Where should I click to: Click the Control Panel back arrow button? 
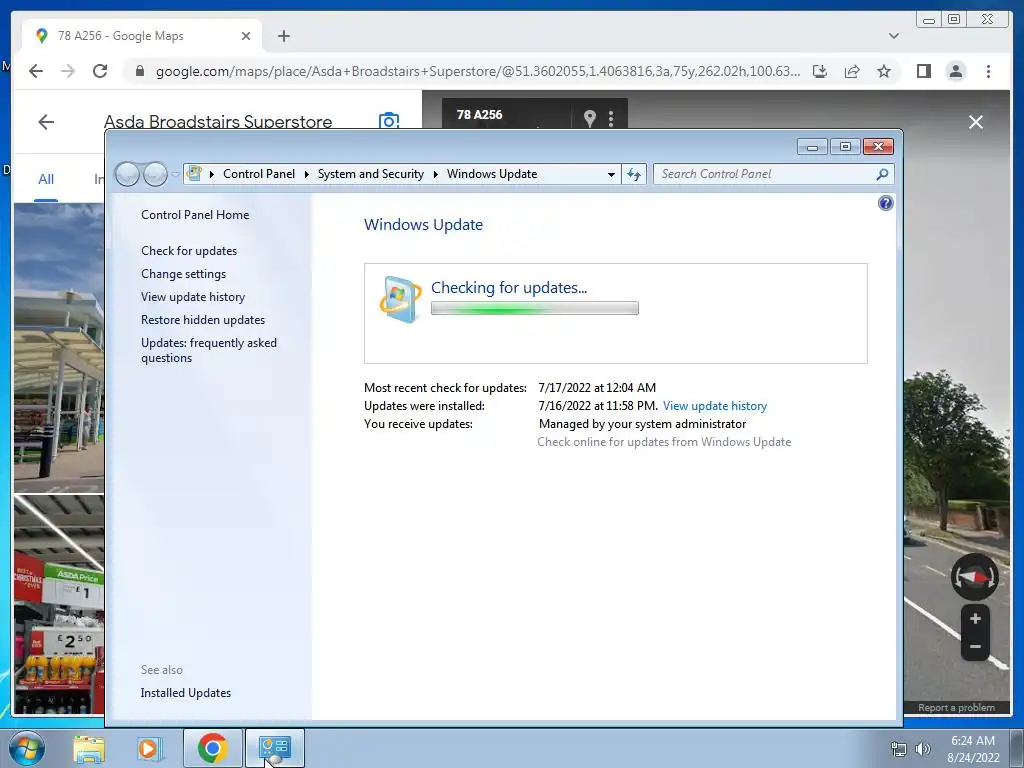[x=127, y=174]
